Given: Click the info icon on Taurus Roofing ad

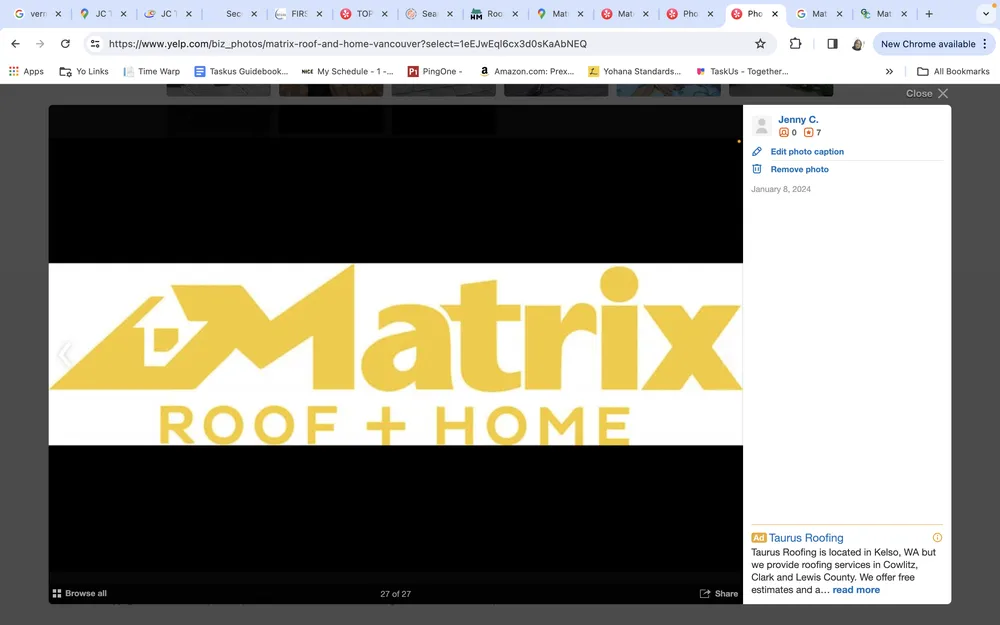Looking at the screenshot, I should pos(937,537).
